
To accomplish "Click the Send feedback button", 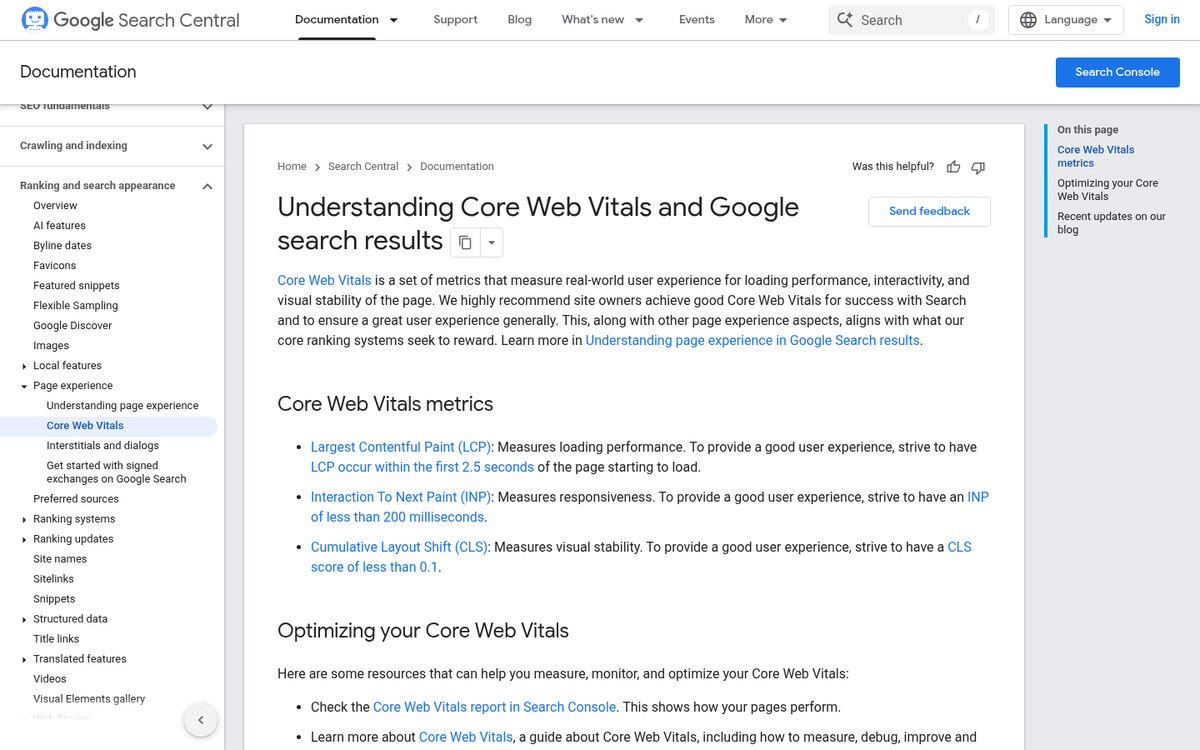I will [929, 211].
